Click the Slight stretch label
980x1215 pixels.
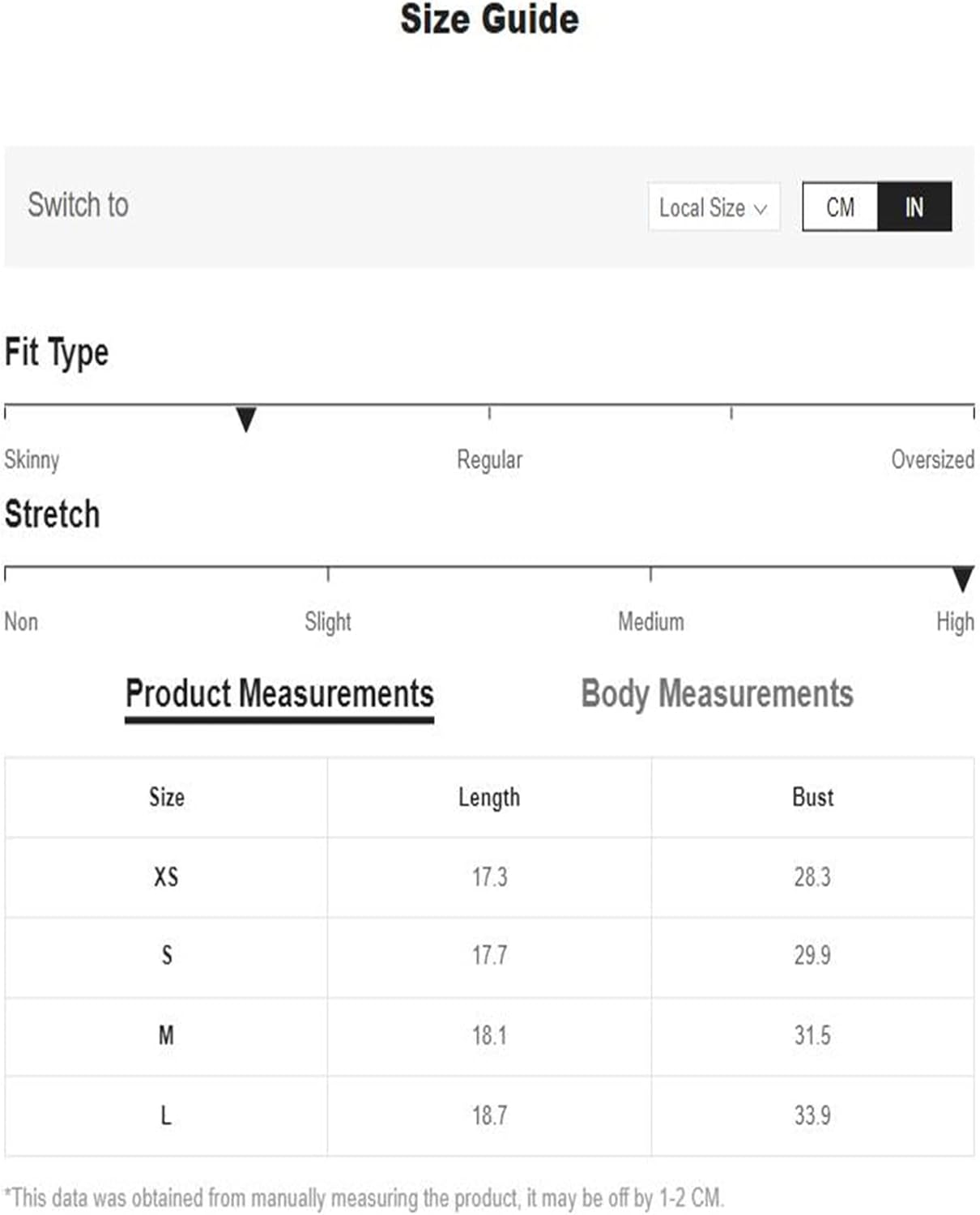(327, 621)
